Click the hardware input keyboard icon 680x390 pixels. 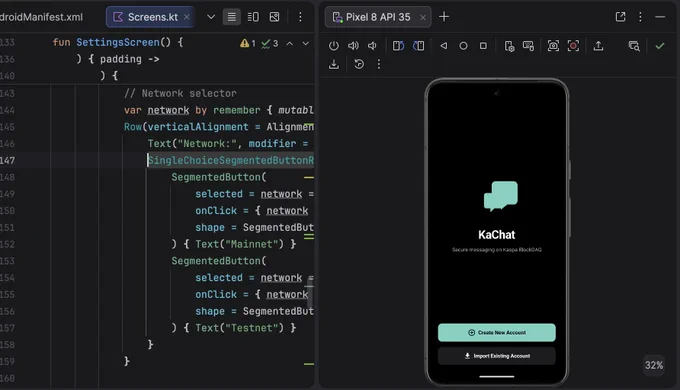click(529, 46)
